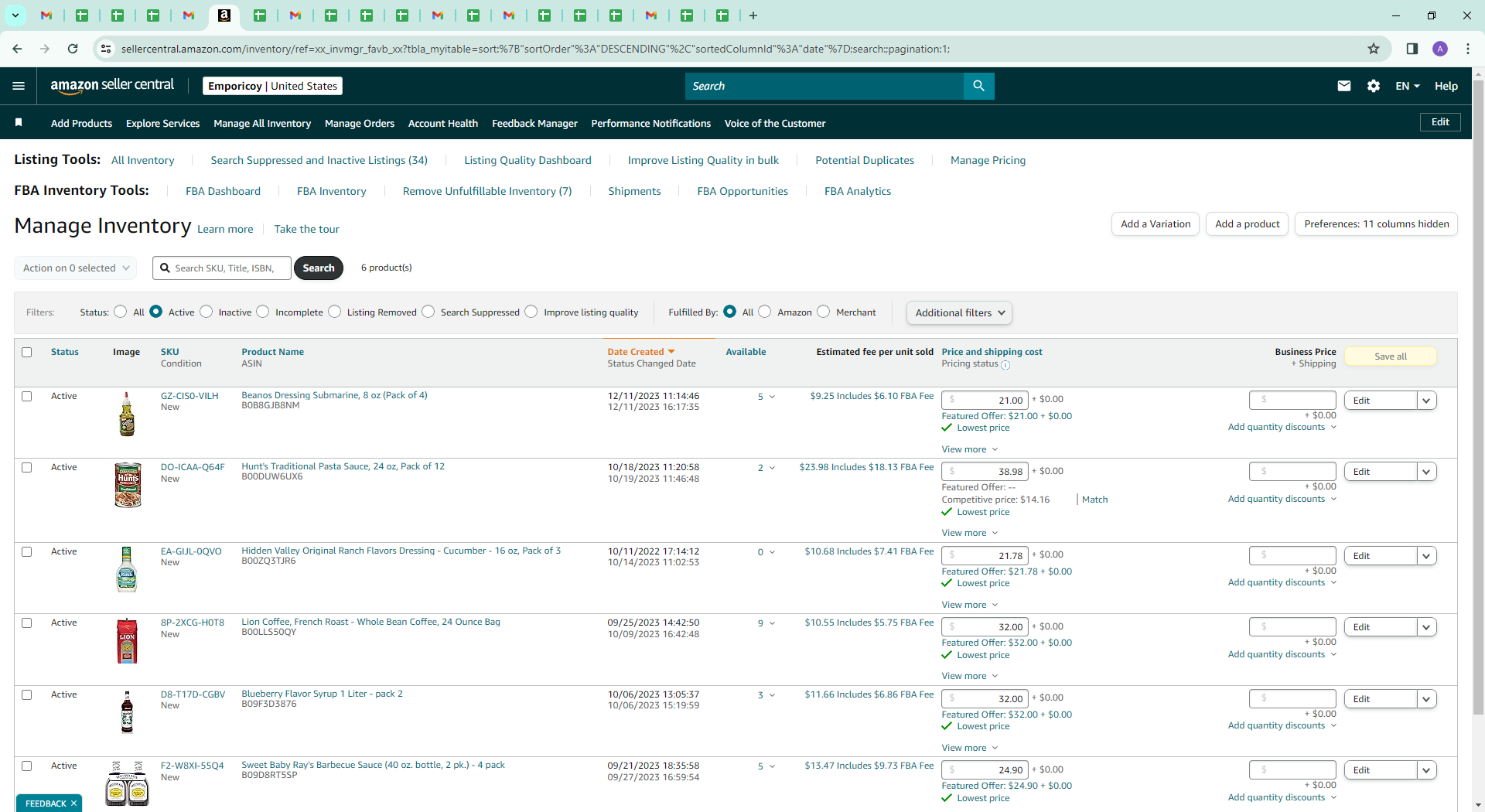Viewport: 1485px width, 812px height.
Task: Open the Sweet Baby Ray's product thumbnail
Action: click(127, 783)
